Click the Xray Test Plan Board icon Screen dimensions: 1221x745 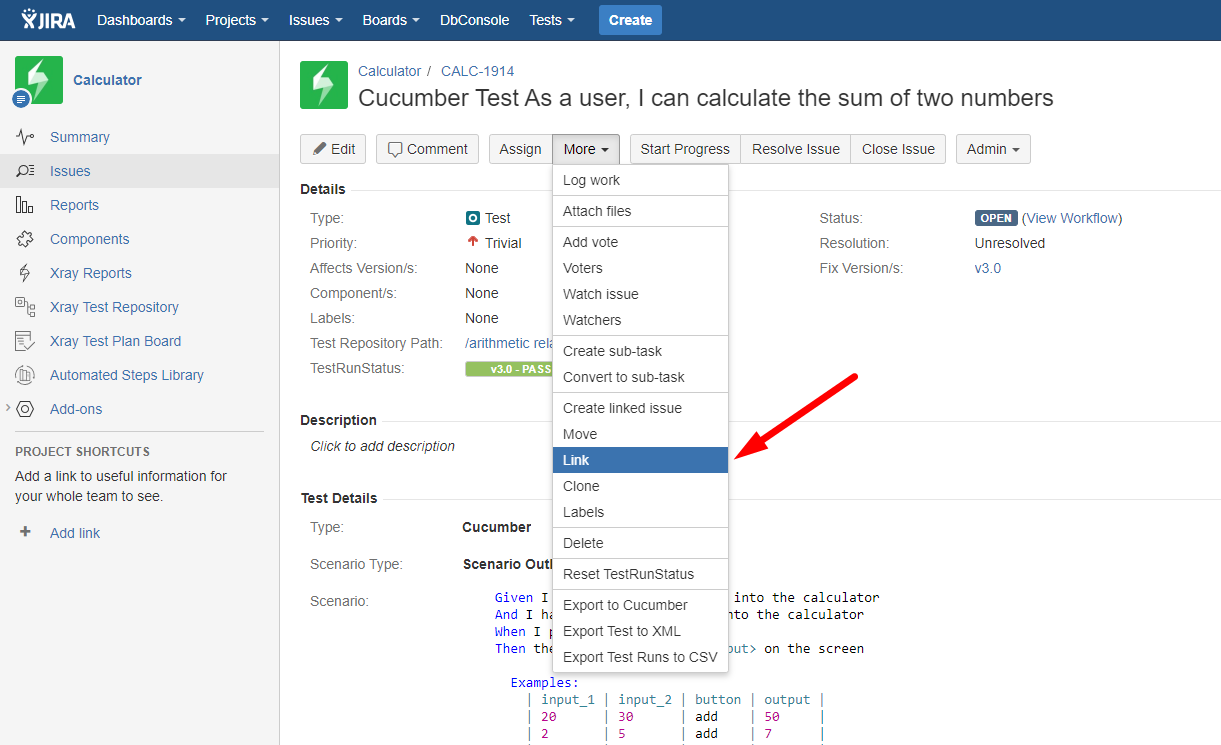coord(25,341)
